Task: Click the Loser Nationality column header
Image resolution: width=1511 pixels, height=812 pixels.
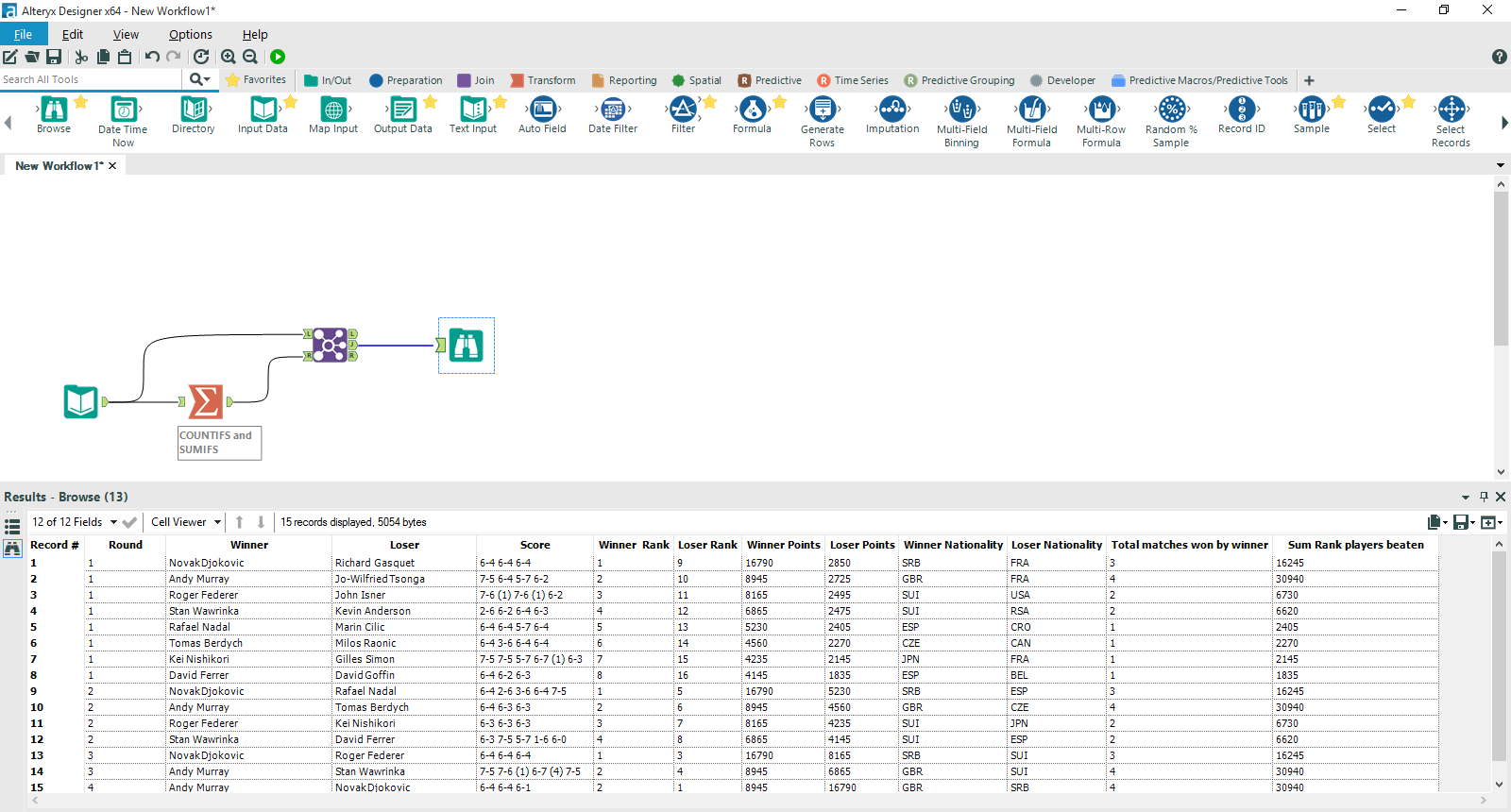Action: (1056, 545)
